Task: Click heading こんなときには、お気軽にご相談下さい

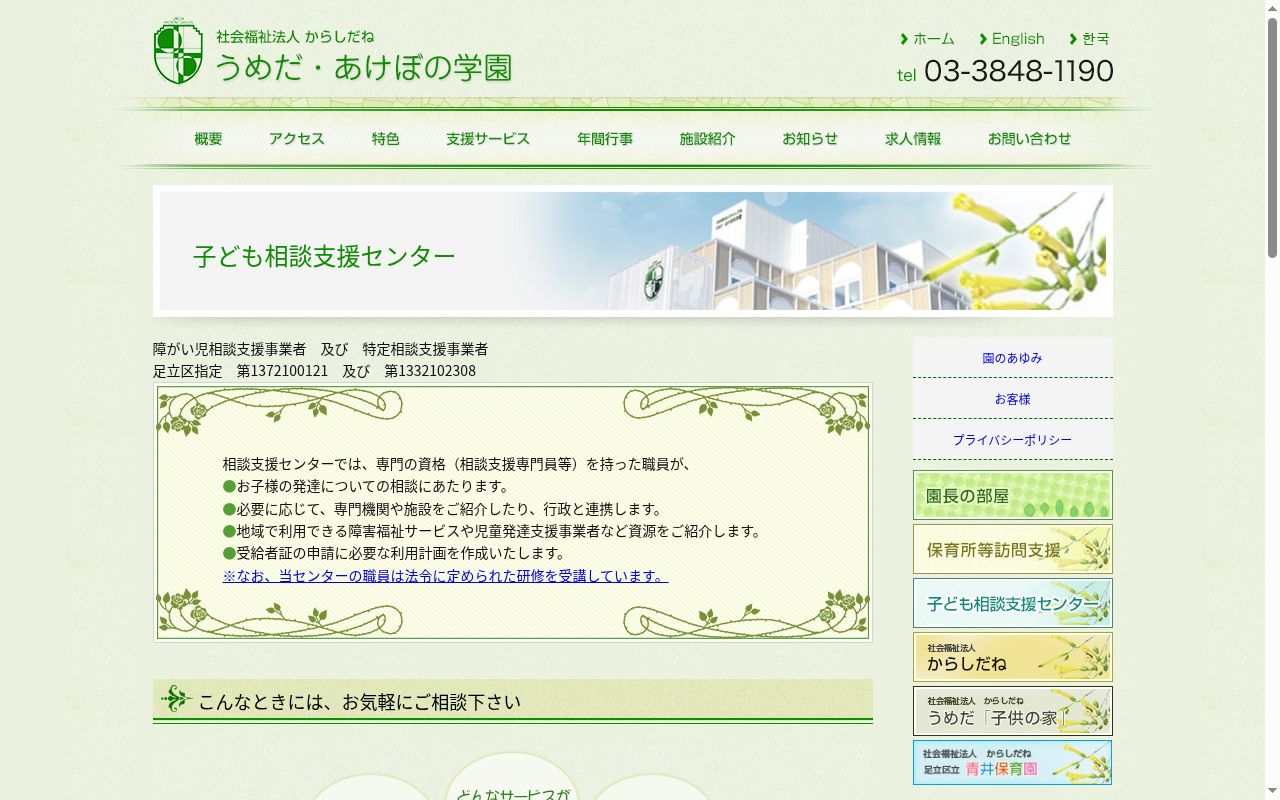Action: [x=359, y=702]
